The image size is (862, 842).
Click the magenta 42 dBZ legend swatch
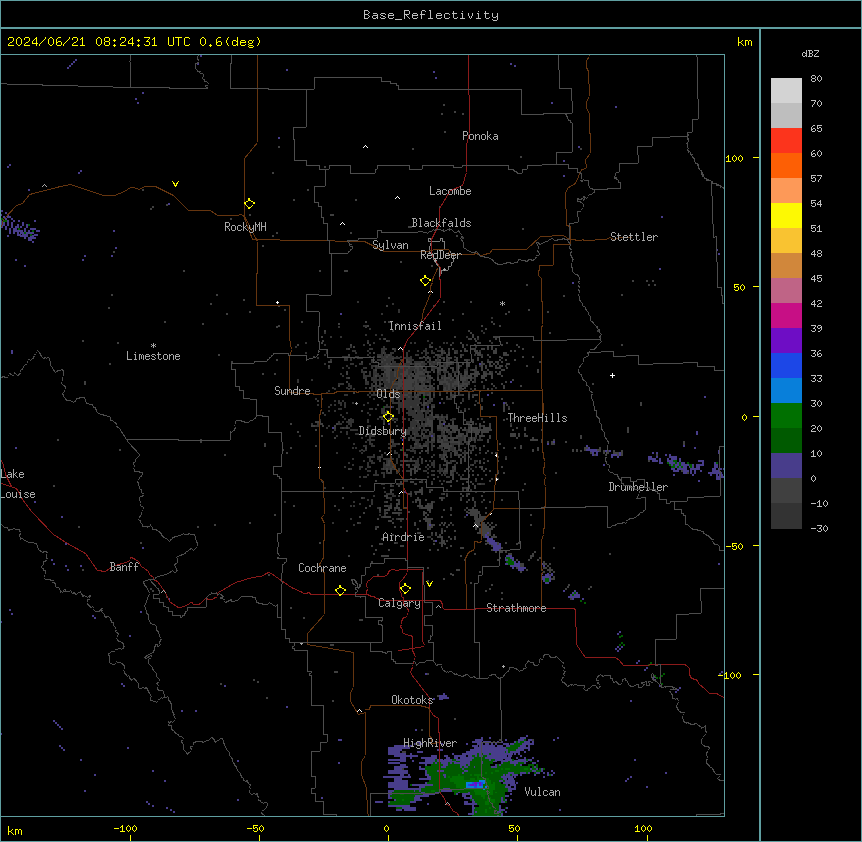(786, 315)
